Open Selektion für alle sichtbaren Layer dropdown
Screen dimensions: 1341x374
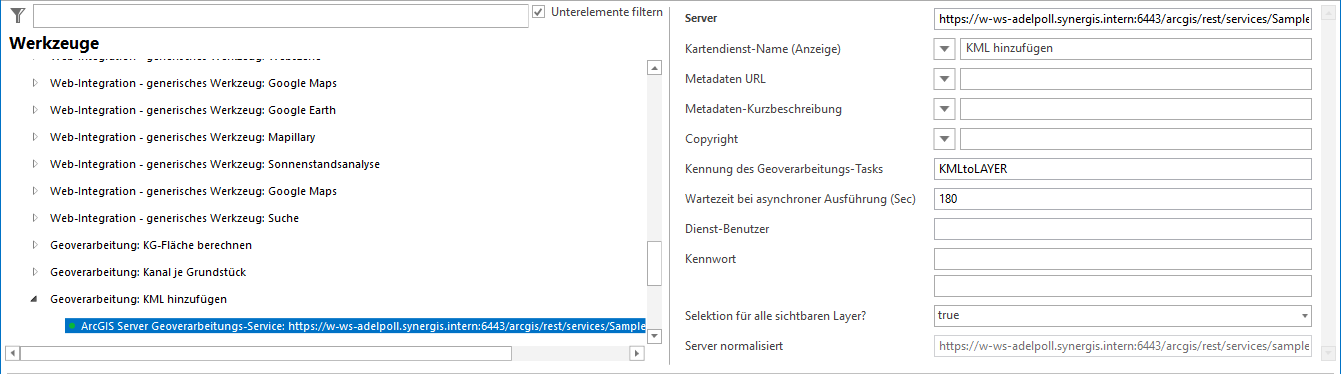tap(1122, 316)
